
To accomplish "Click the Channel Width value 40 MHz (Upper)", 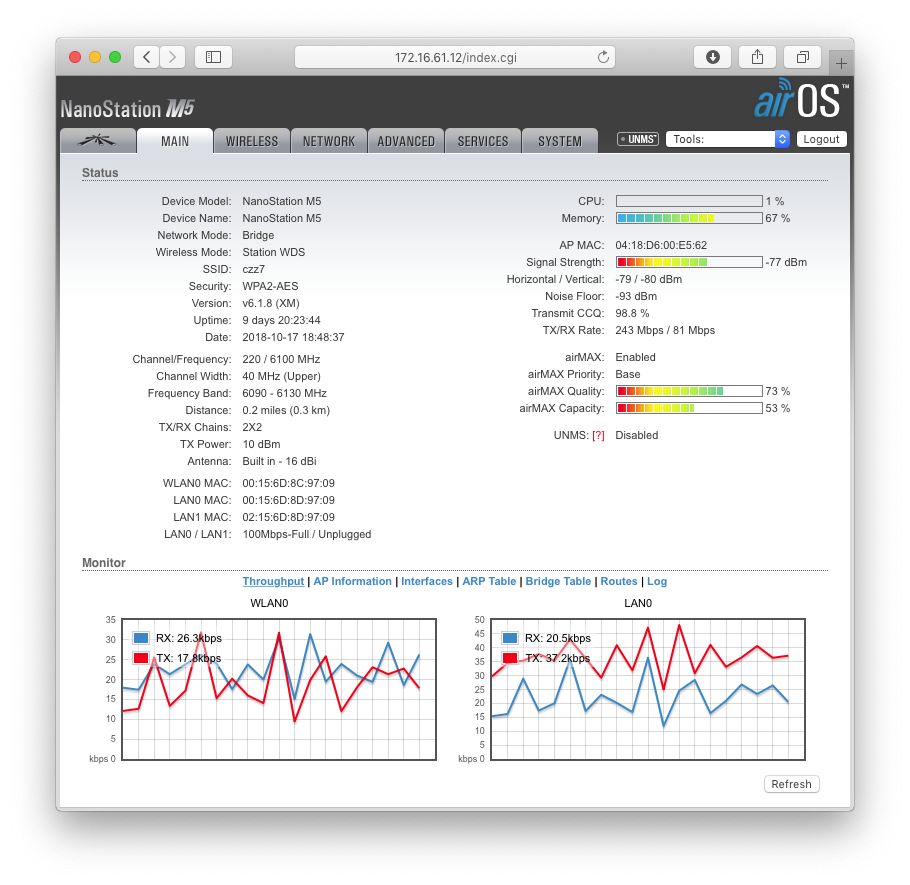I will [x=281, y=376].
